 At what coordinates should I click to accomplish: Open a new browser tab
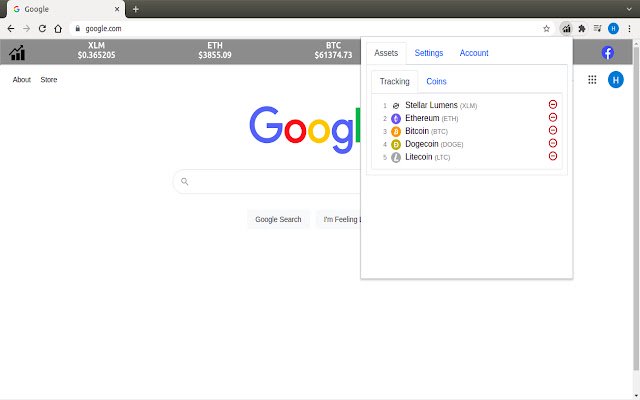click(136, 9)
